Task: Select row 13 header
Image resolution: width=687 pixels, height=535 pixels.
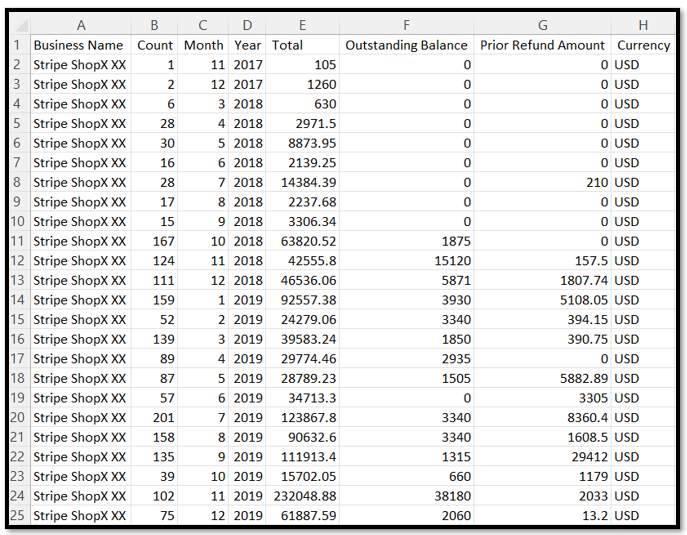Action: pyautogui.click(x=20, y=280)
